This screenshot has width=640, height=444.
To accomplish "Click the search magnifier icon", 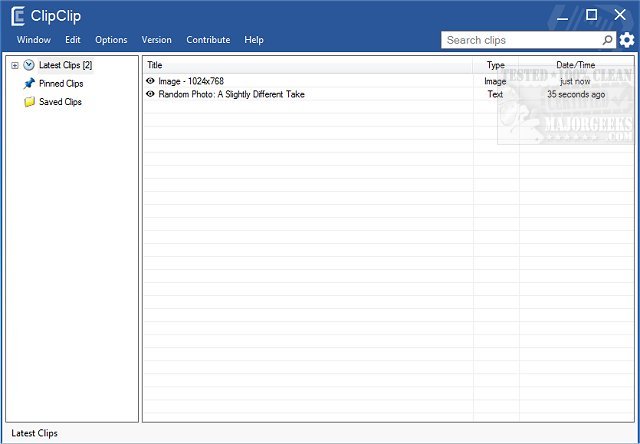I will (607, 40).
